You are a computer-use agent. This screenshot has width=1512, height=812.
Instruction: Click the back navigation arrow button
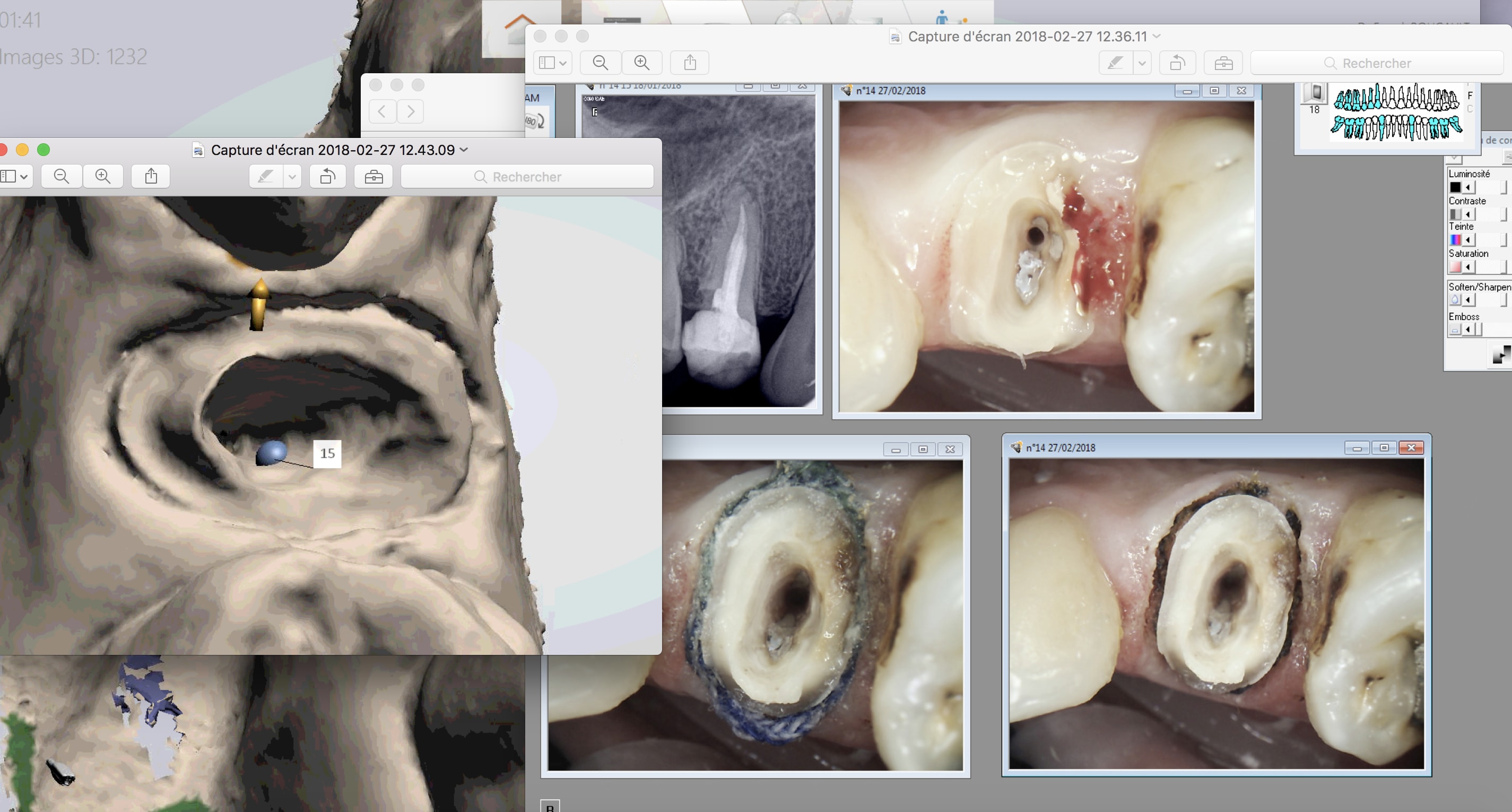(381, 111)
